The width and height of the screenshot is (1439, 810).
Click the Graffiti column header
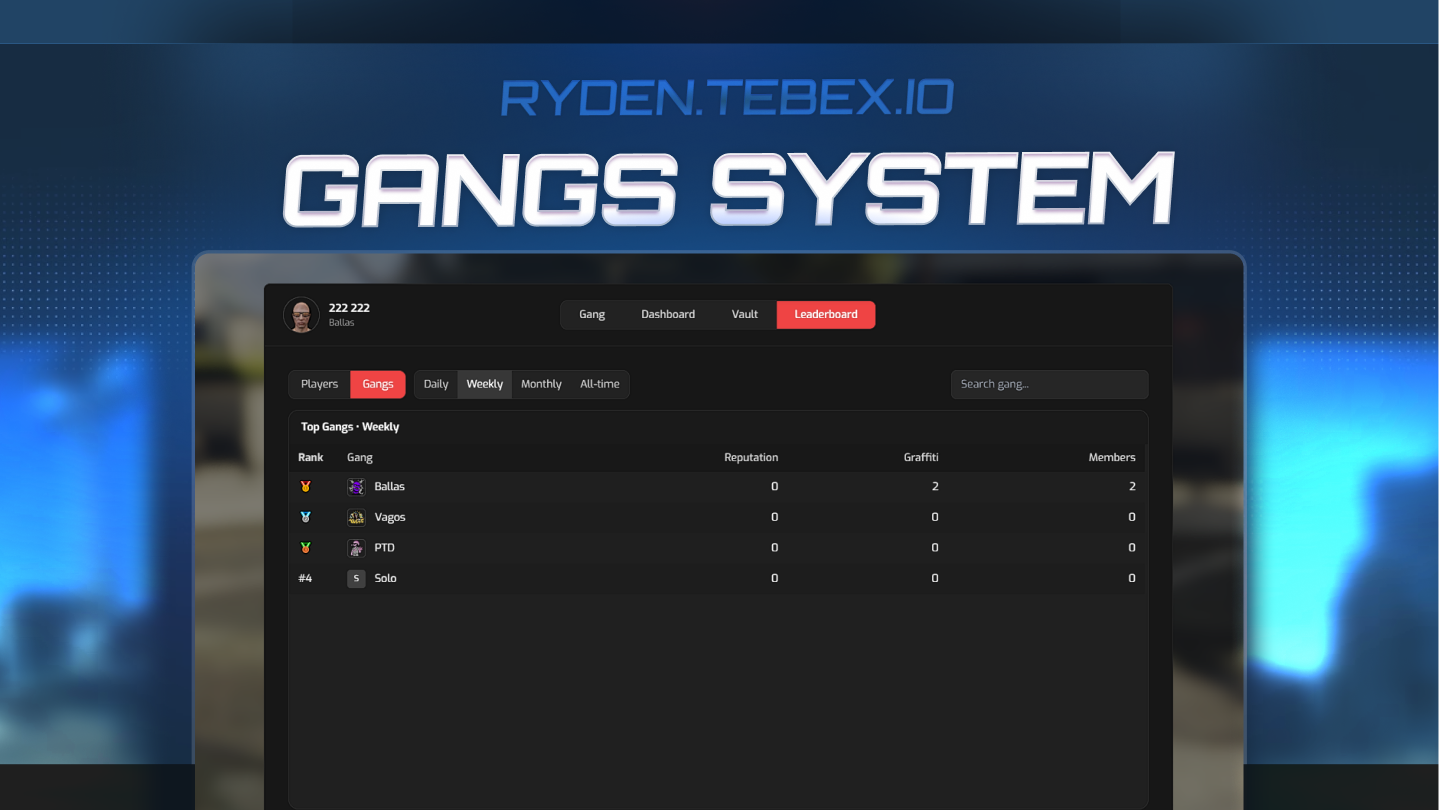[921, 457]
